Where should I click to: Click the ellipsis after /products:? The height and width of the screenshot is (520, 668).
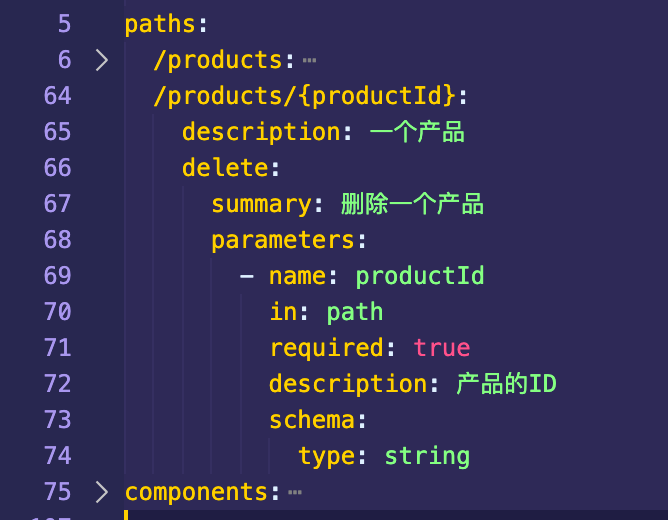pyautogui.click(x=308, y=61)
